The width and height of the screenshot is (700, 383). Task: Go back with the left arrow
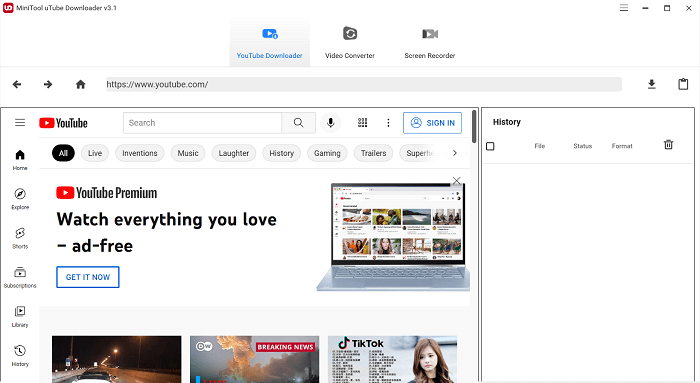coord(17,84)
